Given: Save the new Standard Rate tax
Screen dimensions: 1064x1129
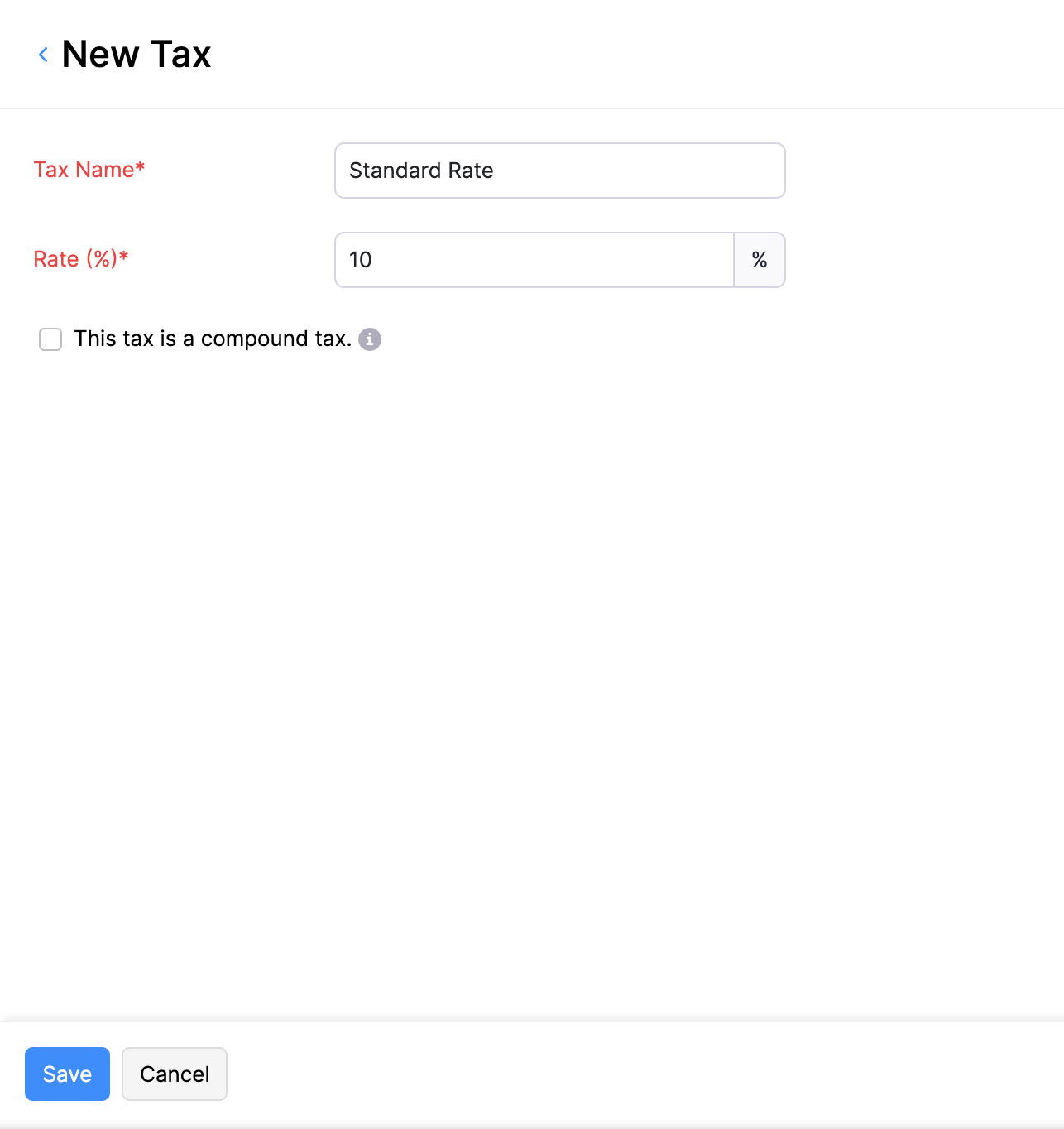Looking at the screenshot, I should point(67,1074).
